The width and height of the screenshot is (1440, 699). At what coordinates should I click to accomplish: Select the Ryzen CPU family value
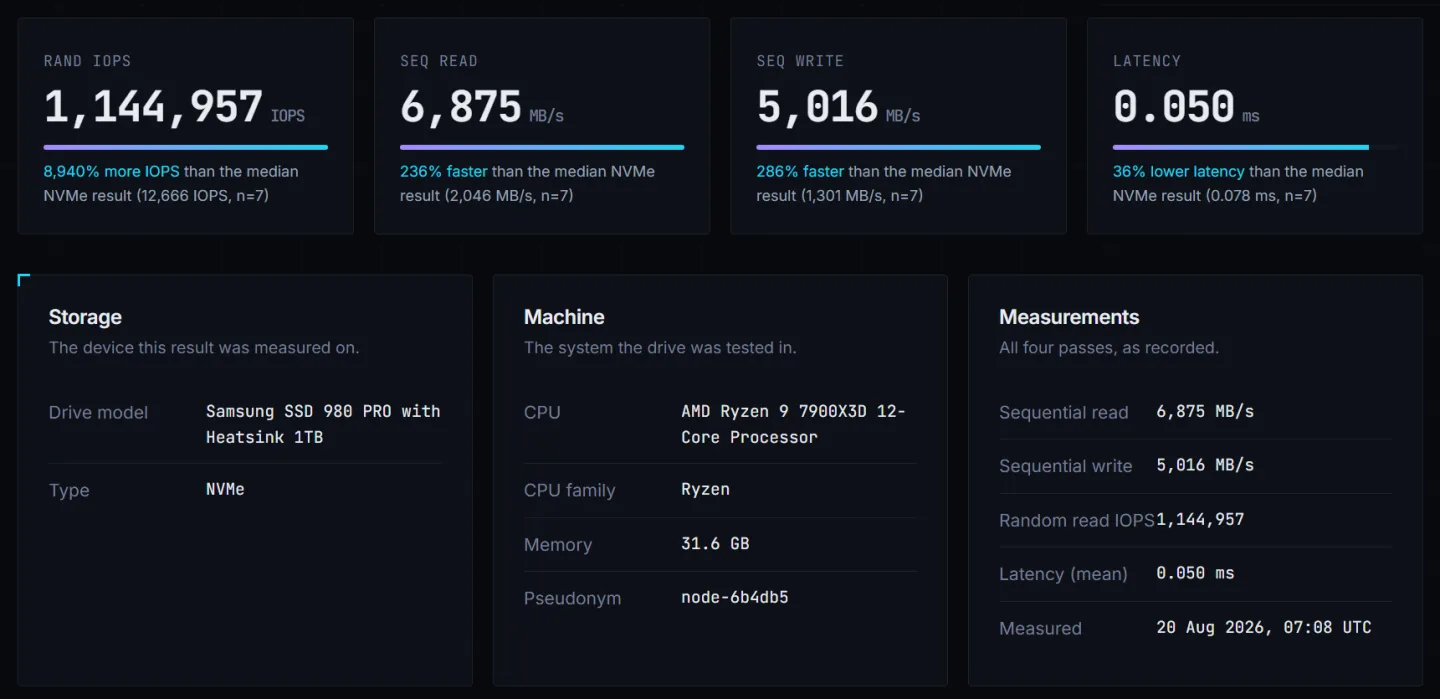706,489
